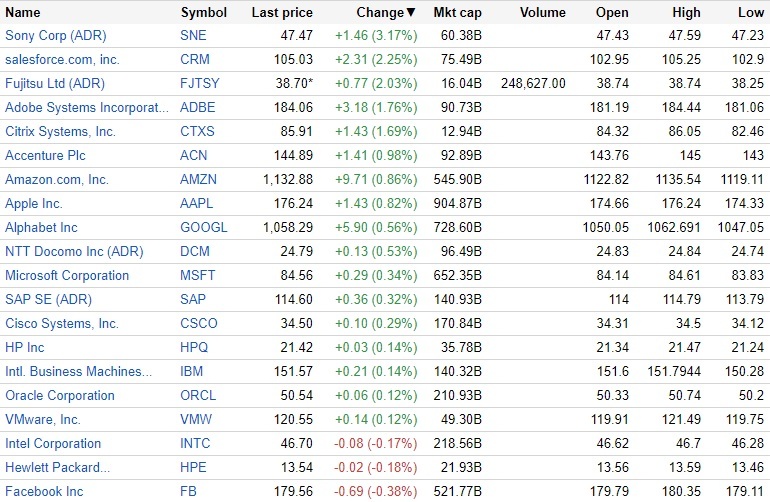Screen dimensions: 770x502
Task: Sort by Mkt cap column header
Action: [x=457, y=13]
